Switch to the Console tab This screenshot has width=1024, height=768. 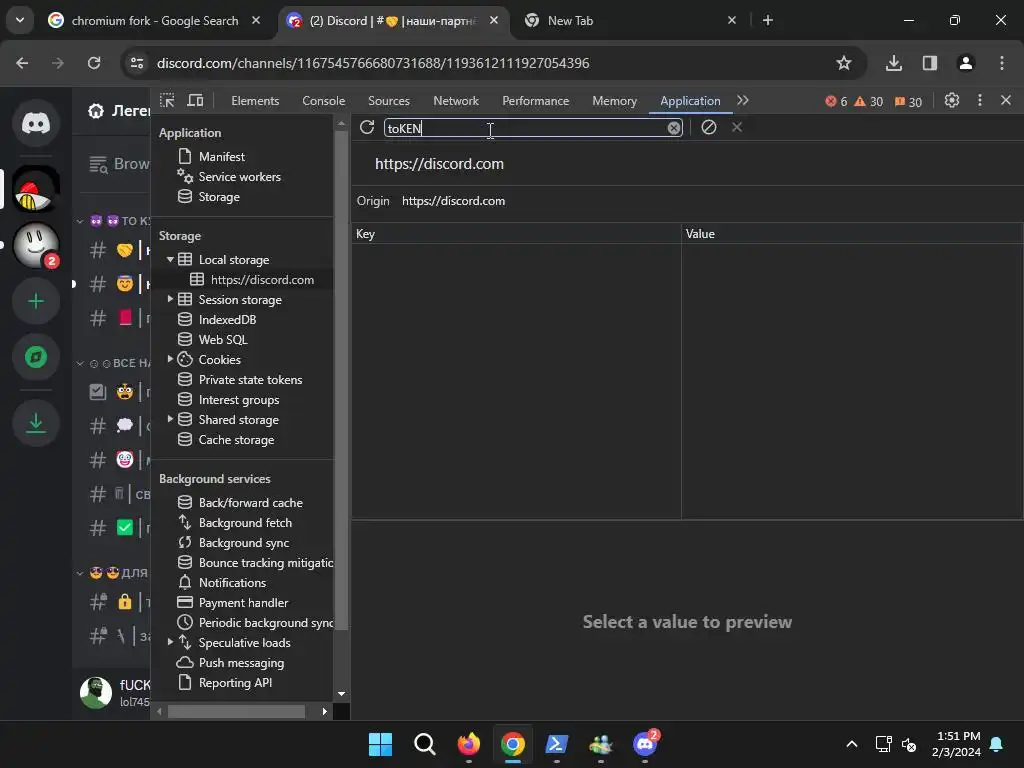point(323,101)
